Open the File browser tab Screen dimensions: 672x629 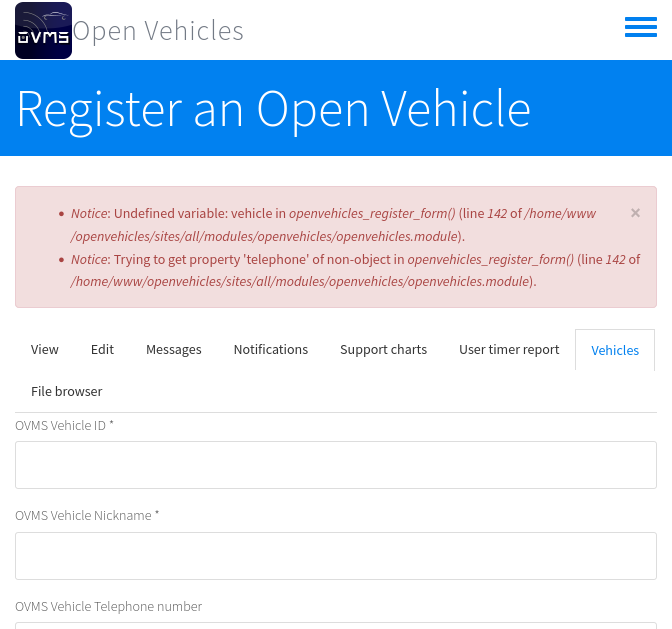point(67,391)
